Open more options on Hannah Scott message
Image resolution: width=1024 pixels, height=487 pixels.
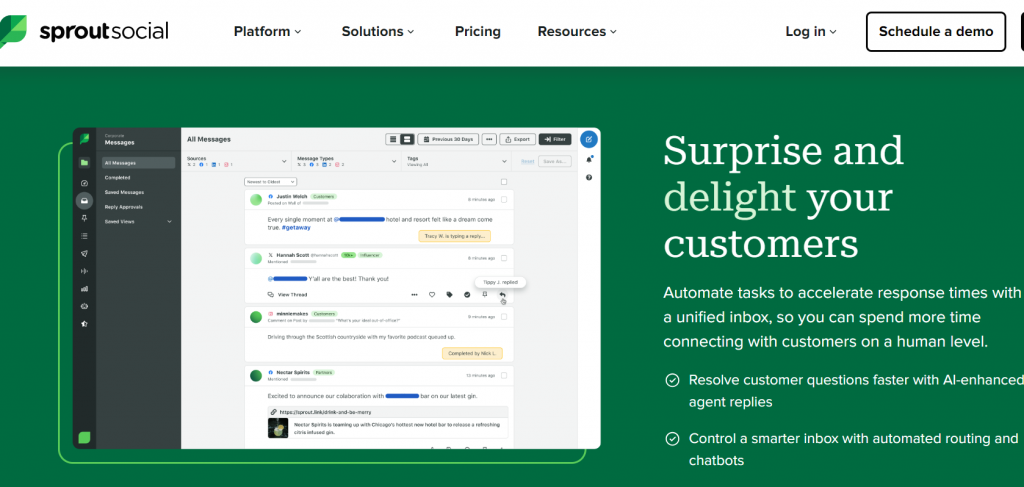point(414,294)
